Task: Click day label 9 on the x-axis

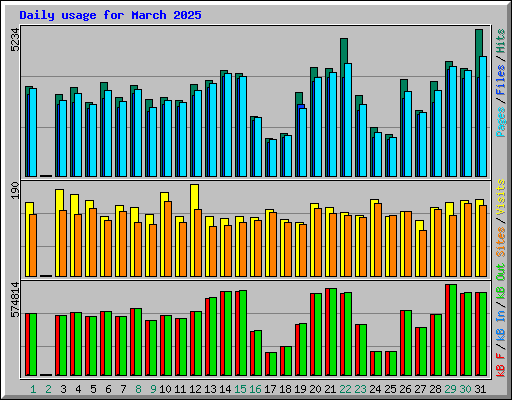Action: coord(153,389)
